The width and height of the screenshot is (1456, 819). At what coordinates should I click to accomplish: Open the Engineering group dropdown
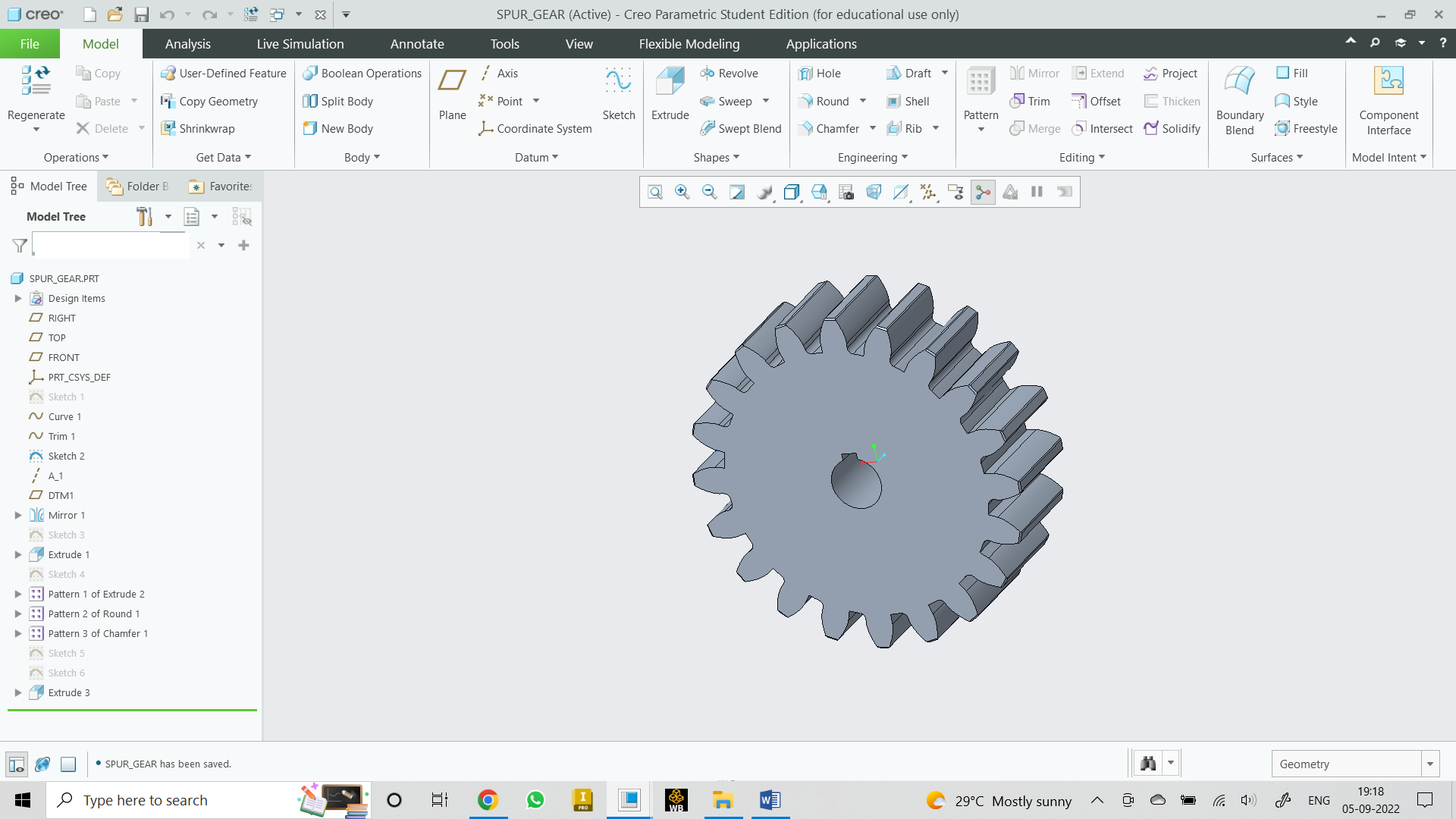[x=873, y=158]
